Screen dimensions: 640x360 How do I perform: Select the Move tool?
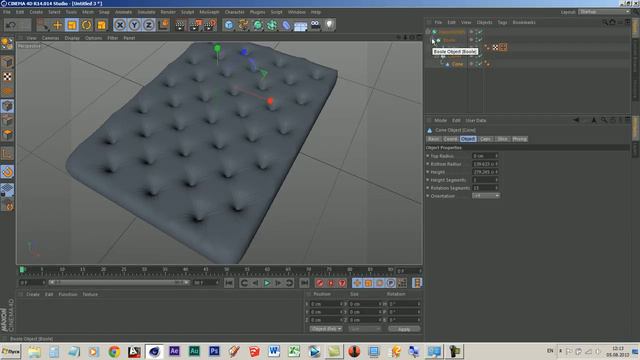[x=57, y=25]
